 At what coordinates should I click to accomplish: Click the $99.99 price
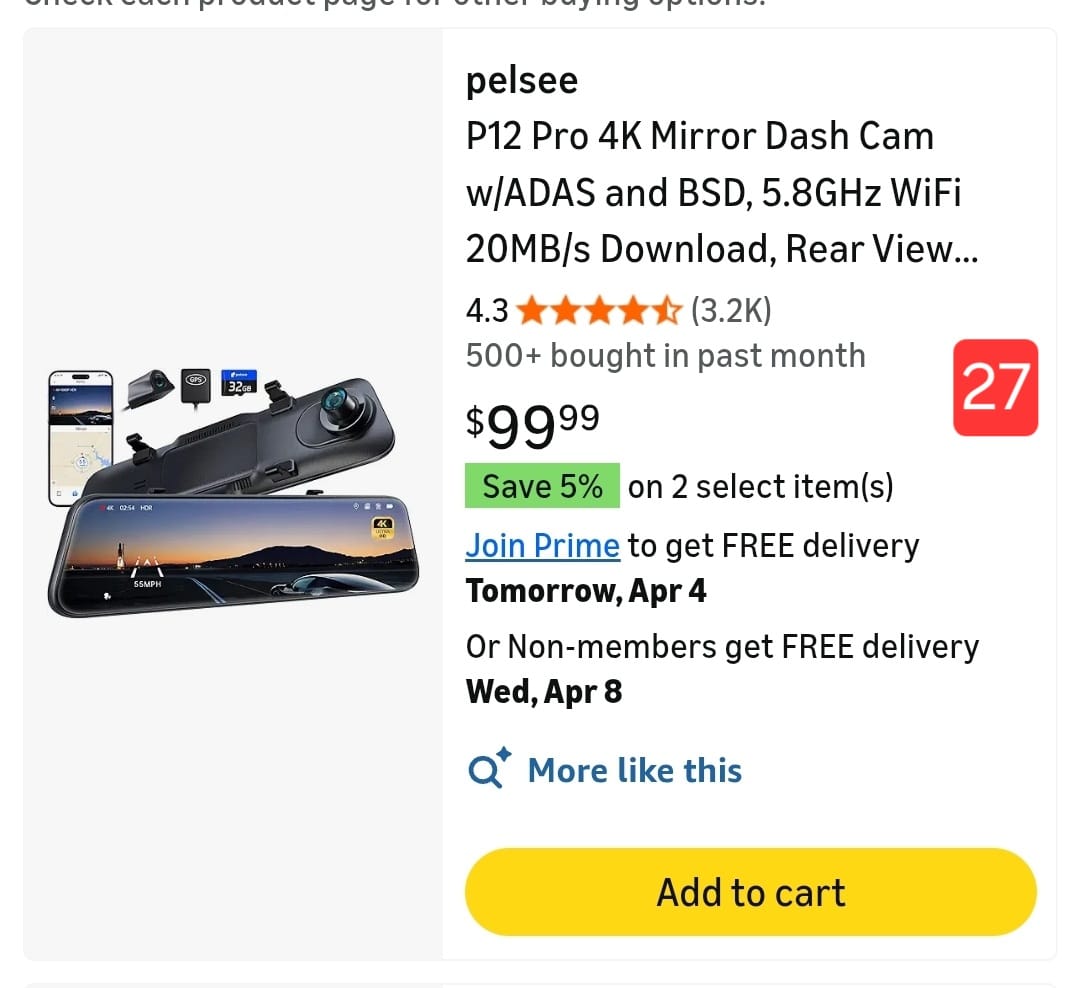tap(532, 422)
